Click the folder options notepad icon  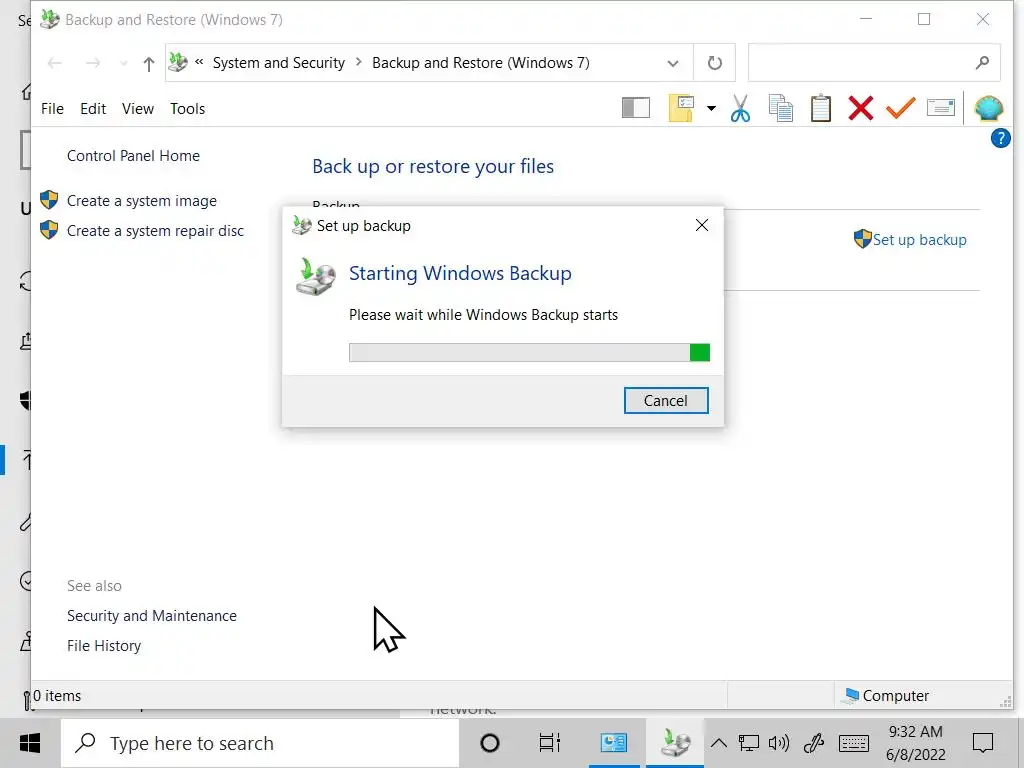(681, 108)
